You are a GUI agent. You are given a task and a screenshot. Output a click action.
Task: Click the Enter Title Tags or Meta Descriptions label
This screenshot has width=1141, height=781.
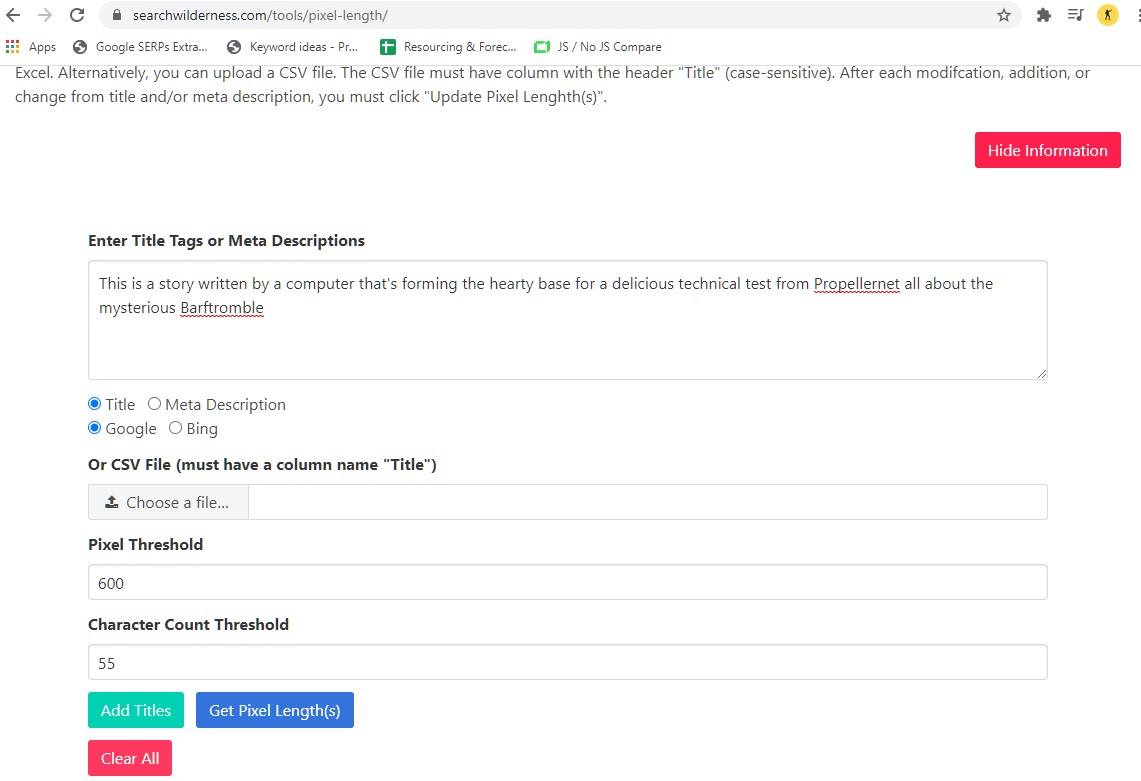[x=226, y=241]
